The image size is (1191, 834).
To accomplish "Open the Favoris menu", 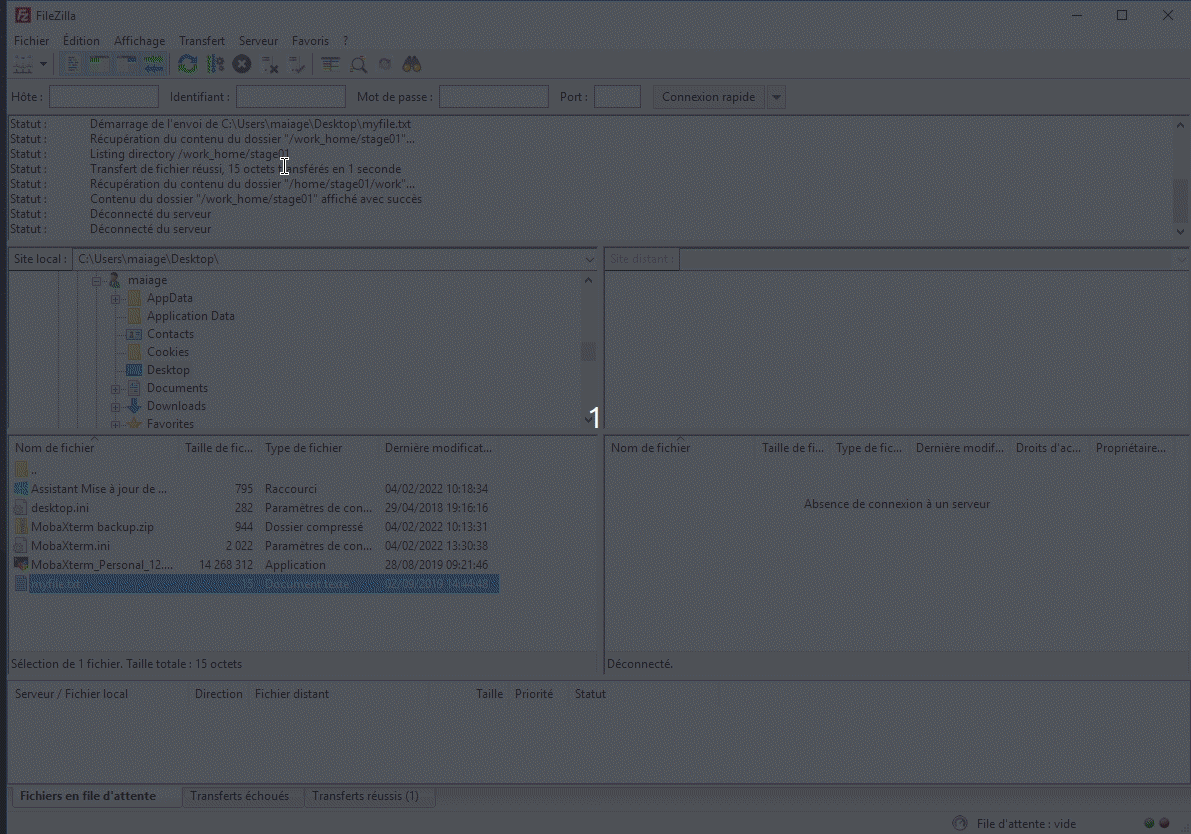I will pyautogui.click(x=310, y=41).
